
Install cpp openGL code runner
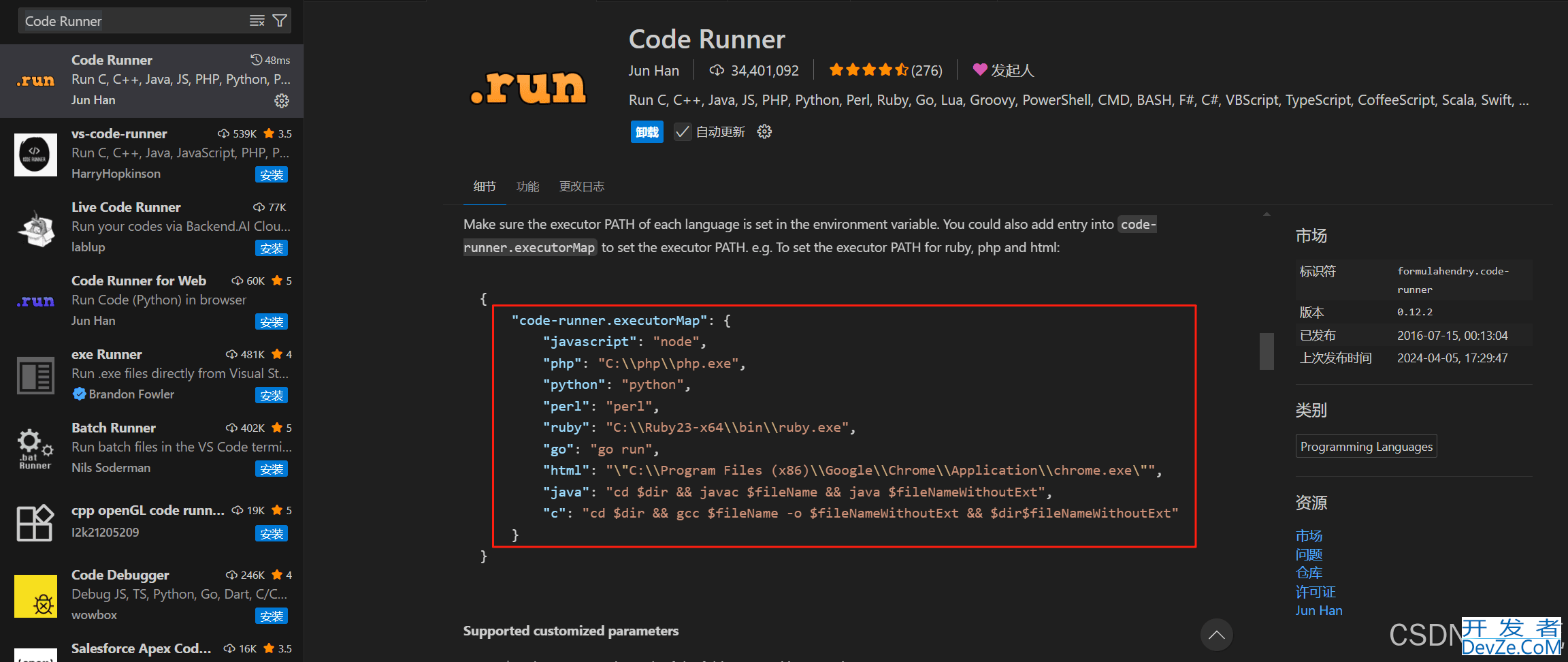tap(272, 533)
